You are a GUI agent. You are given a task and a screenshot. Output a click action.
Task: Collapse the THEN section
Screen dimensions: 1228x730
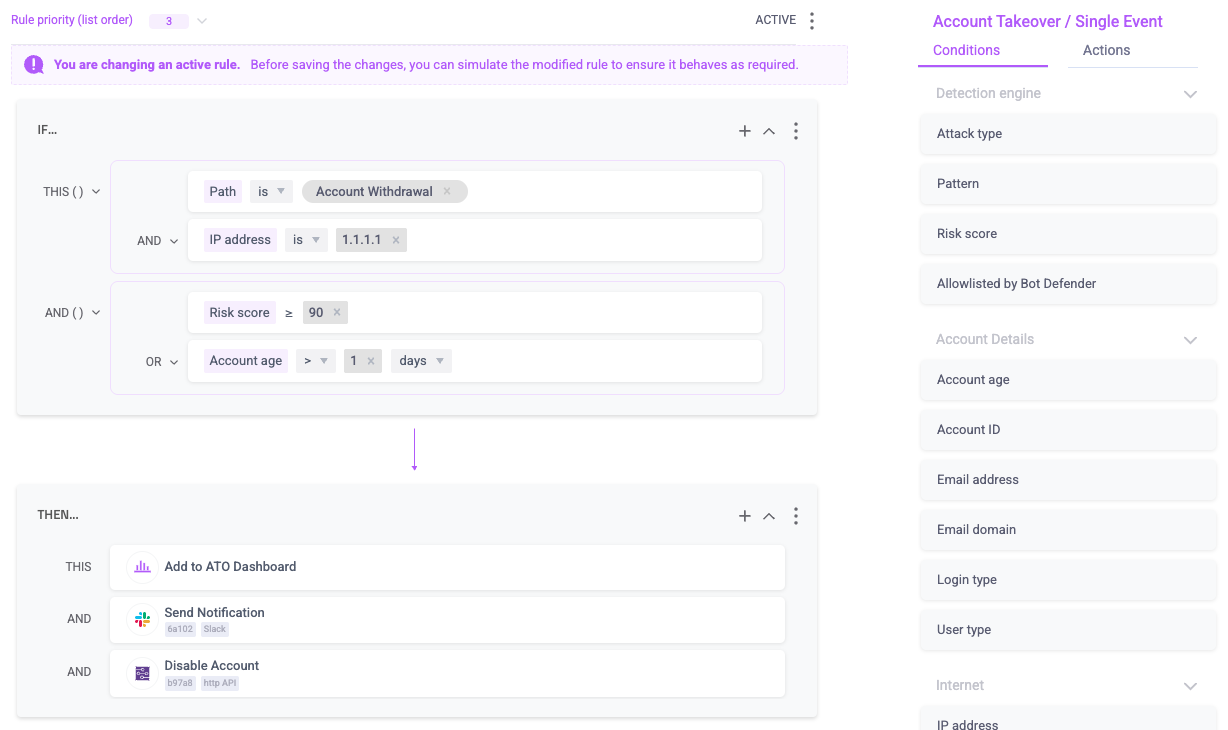tap(769, 516)
